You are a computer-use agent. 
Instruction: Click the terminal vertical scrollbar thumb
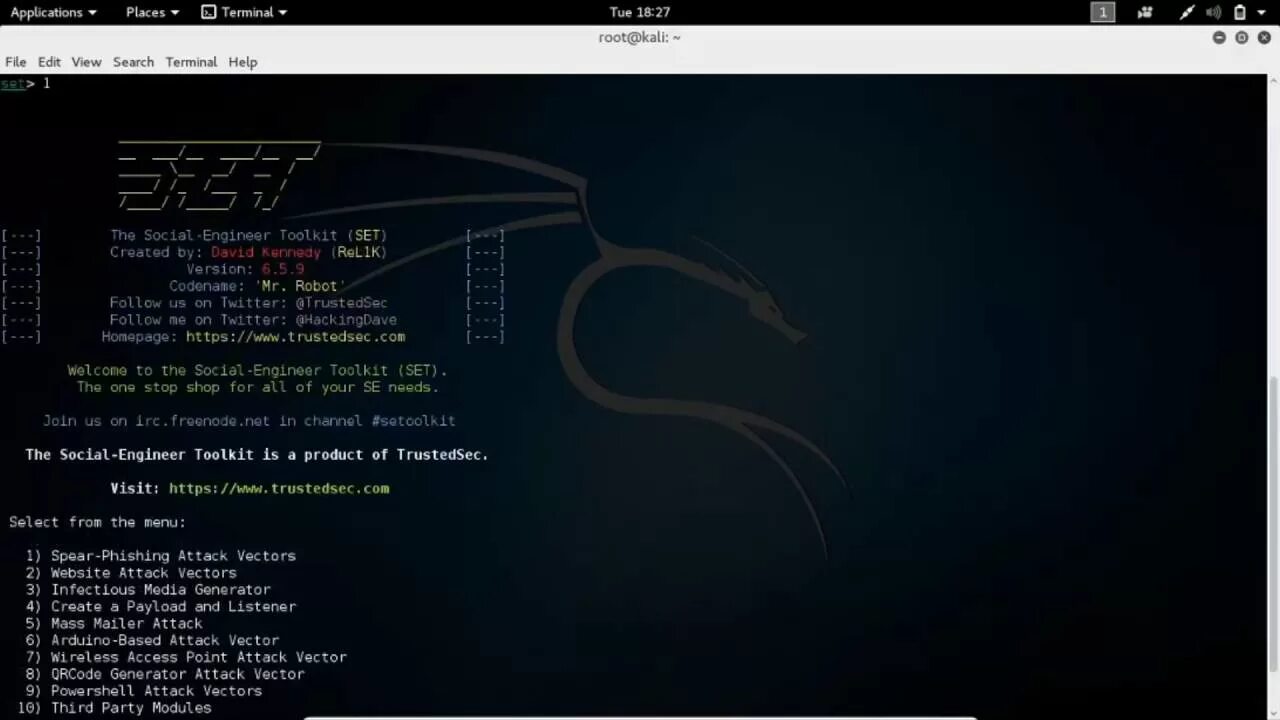(x=1273, y=523)
